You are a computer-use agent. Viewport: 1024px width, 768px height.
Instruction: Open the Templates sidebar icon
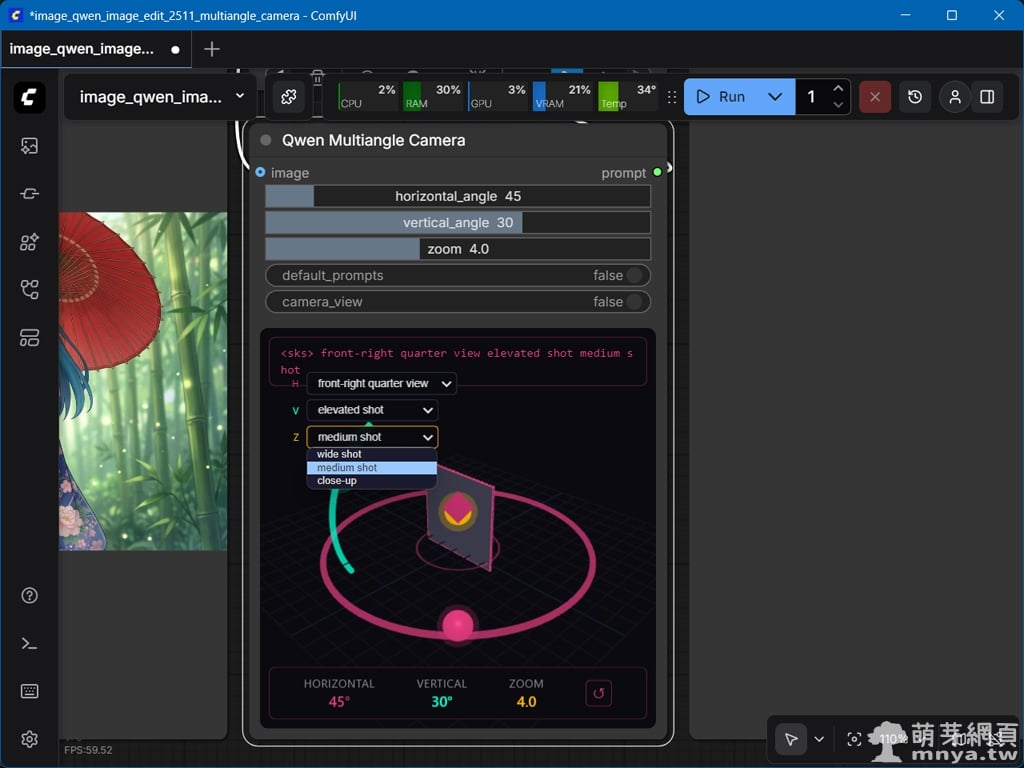pos(29,338)
